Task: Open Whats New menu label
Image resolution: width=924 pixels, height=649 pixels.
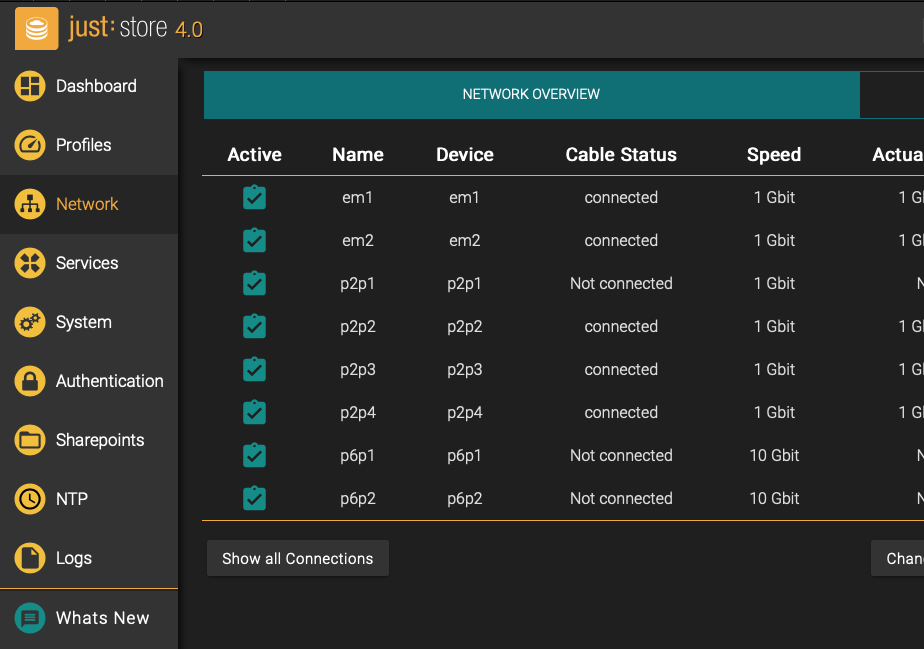Action: [103, 618]
